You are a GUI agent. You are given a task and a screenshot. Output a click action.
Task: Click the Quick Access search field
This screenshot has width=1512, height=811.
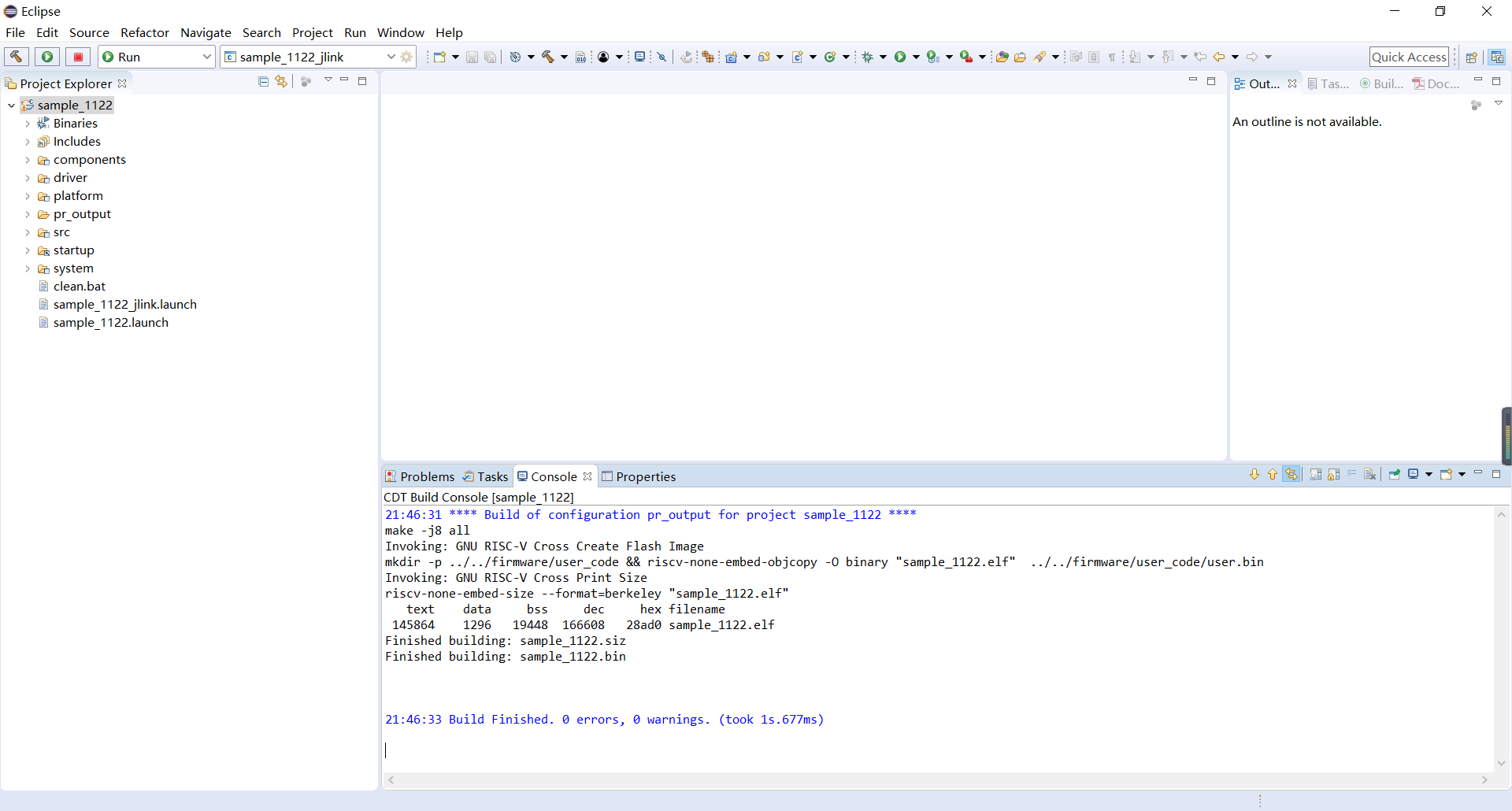click(1409, 57)
